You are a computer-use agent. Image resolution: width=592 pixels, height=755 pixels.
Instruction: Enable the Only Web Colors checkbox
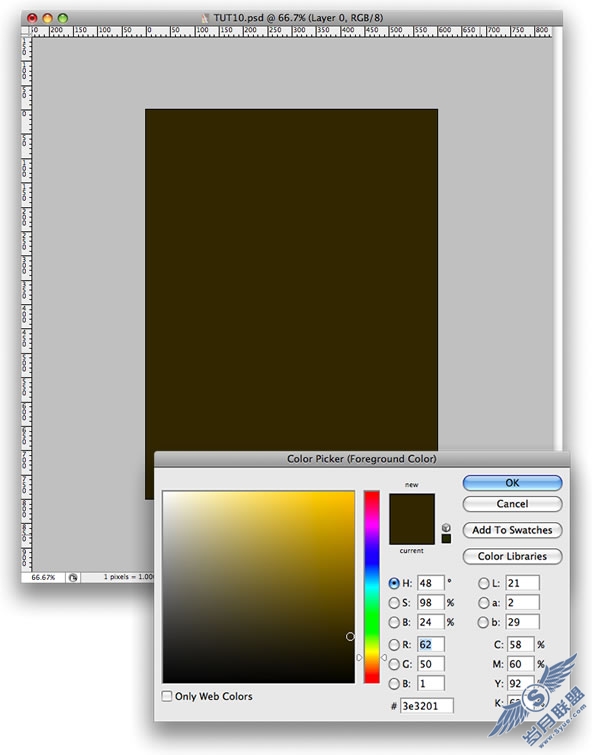click(167, 696)
